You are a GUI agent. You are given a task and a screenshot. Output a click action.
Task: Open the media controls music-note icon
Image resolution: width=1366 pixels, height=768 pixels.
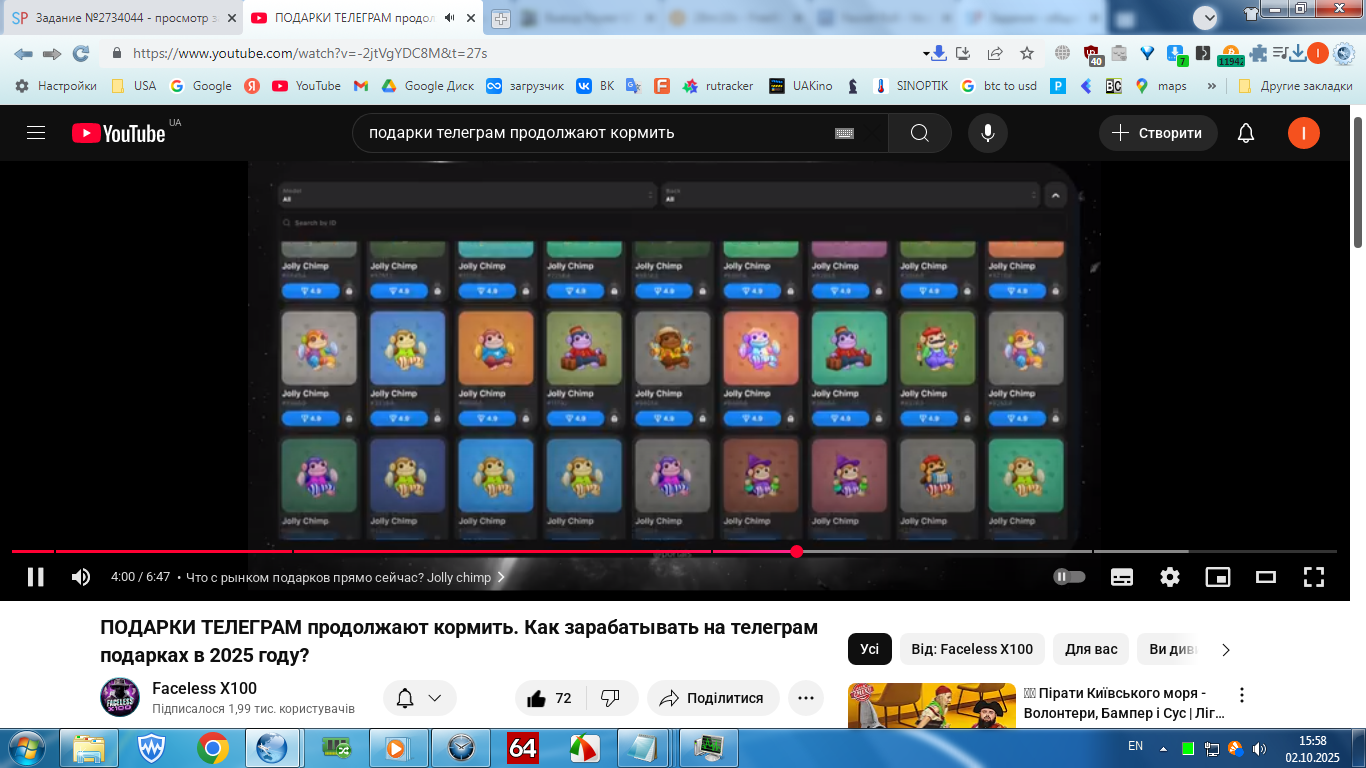[x=1279, y=53]
